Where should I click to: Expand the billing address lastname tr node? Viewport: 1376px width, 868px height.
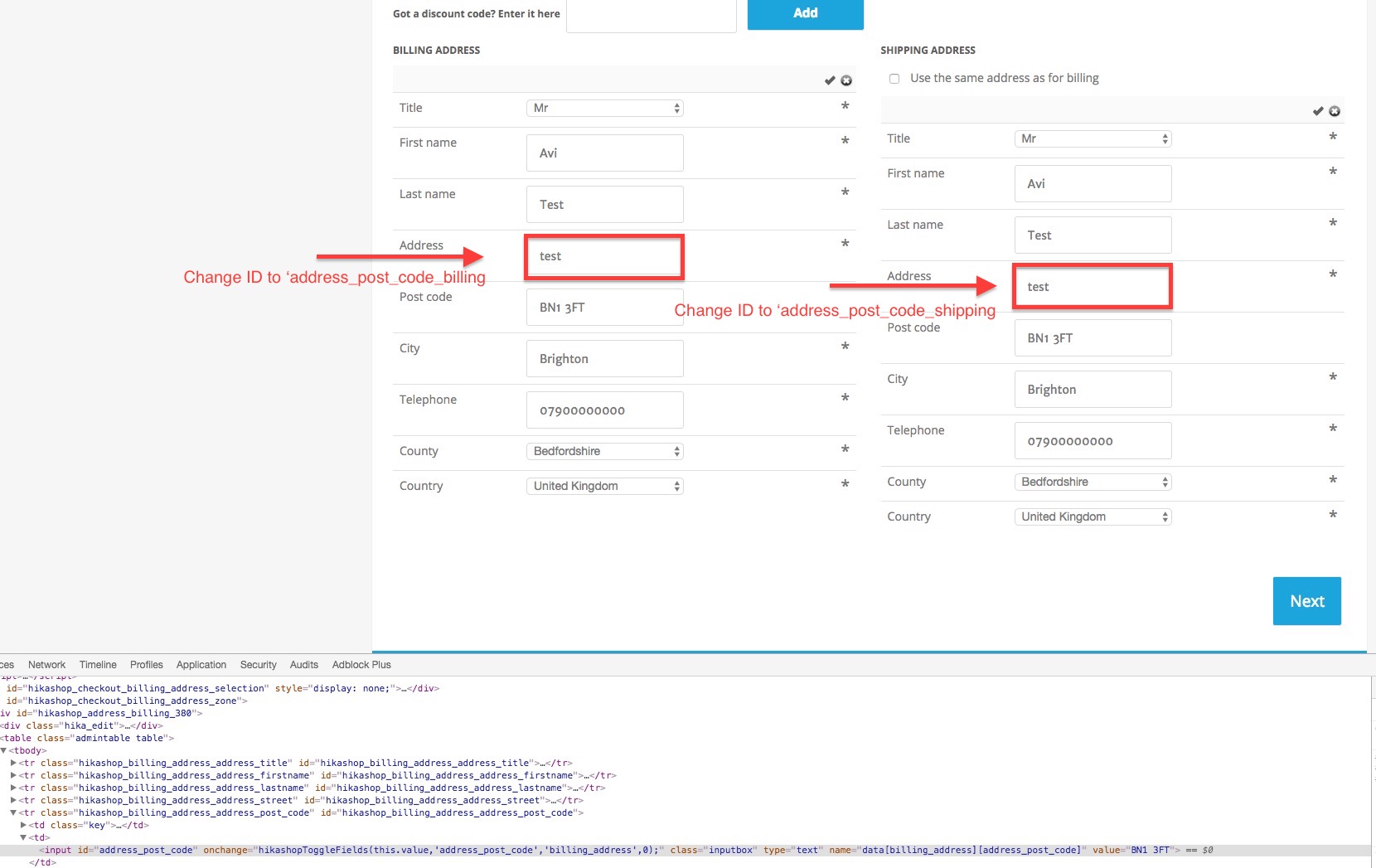pos(13,788)
